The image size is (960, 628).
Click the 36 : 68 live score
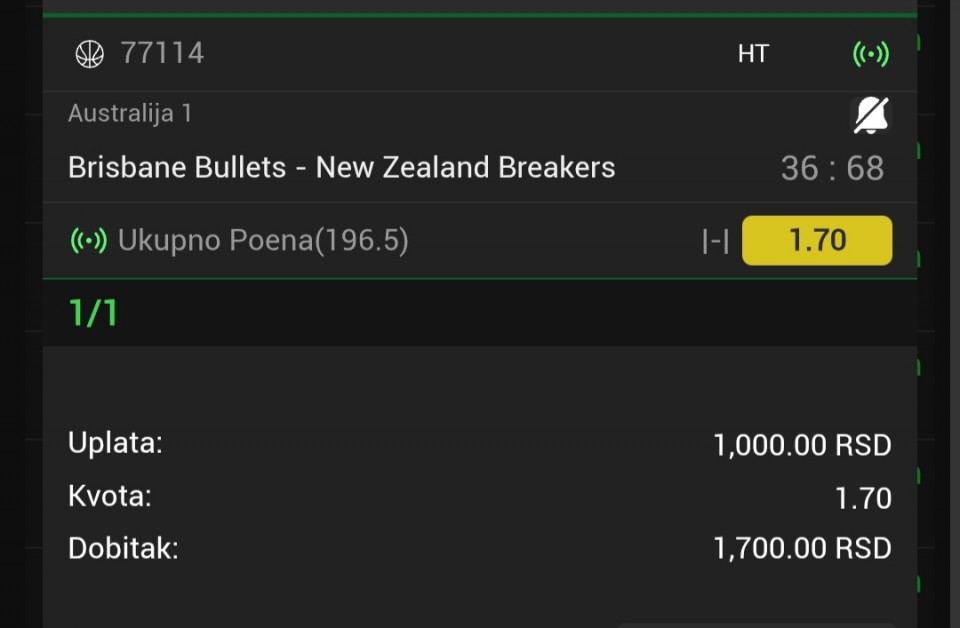832,168
